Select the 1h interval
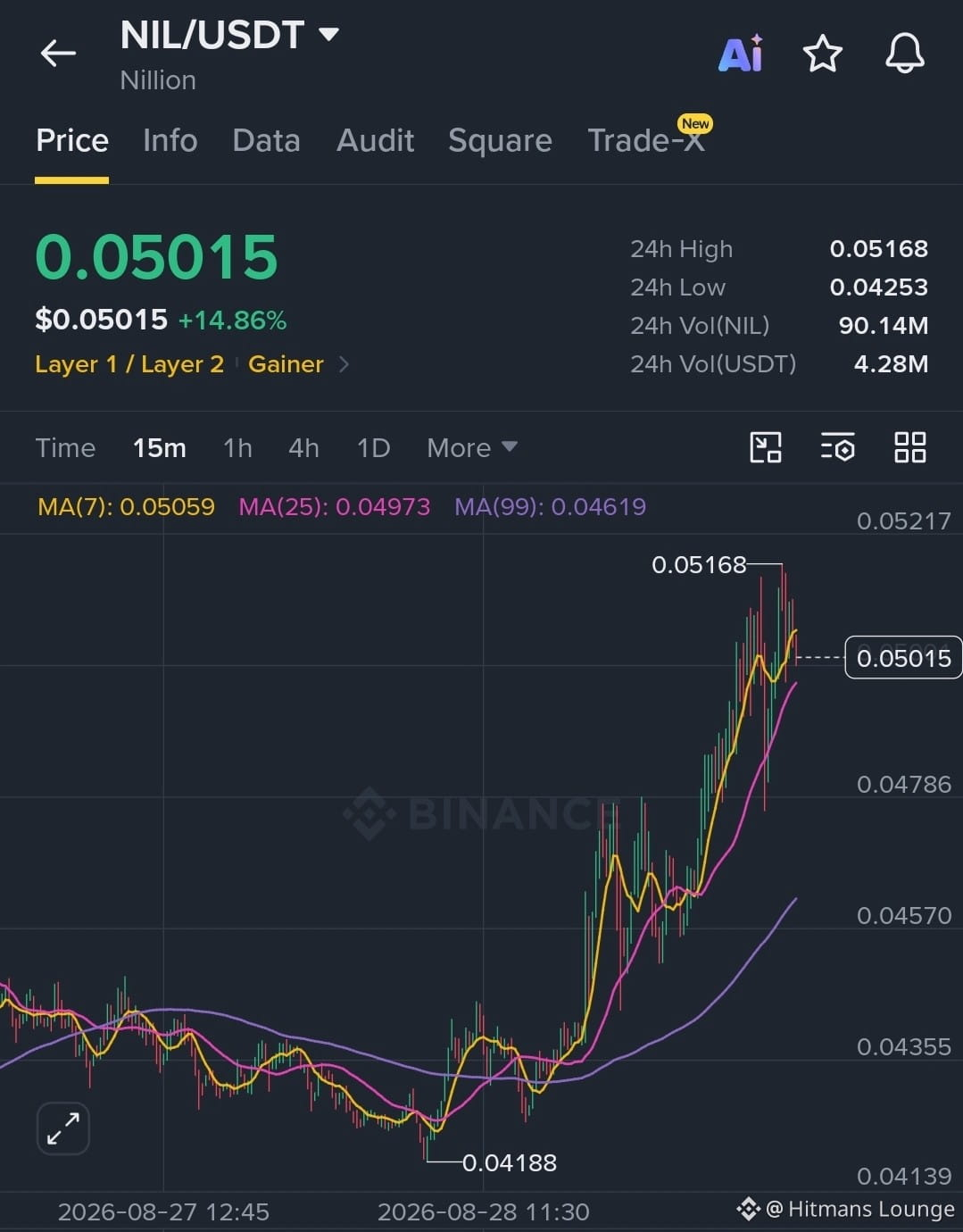963x1232 pixels. (x=237, y=447)
